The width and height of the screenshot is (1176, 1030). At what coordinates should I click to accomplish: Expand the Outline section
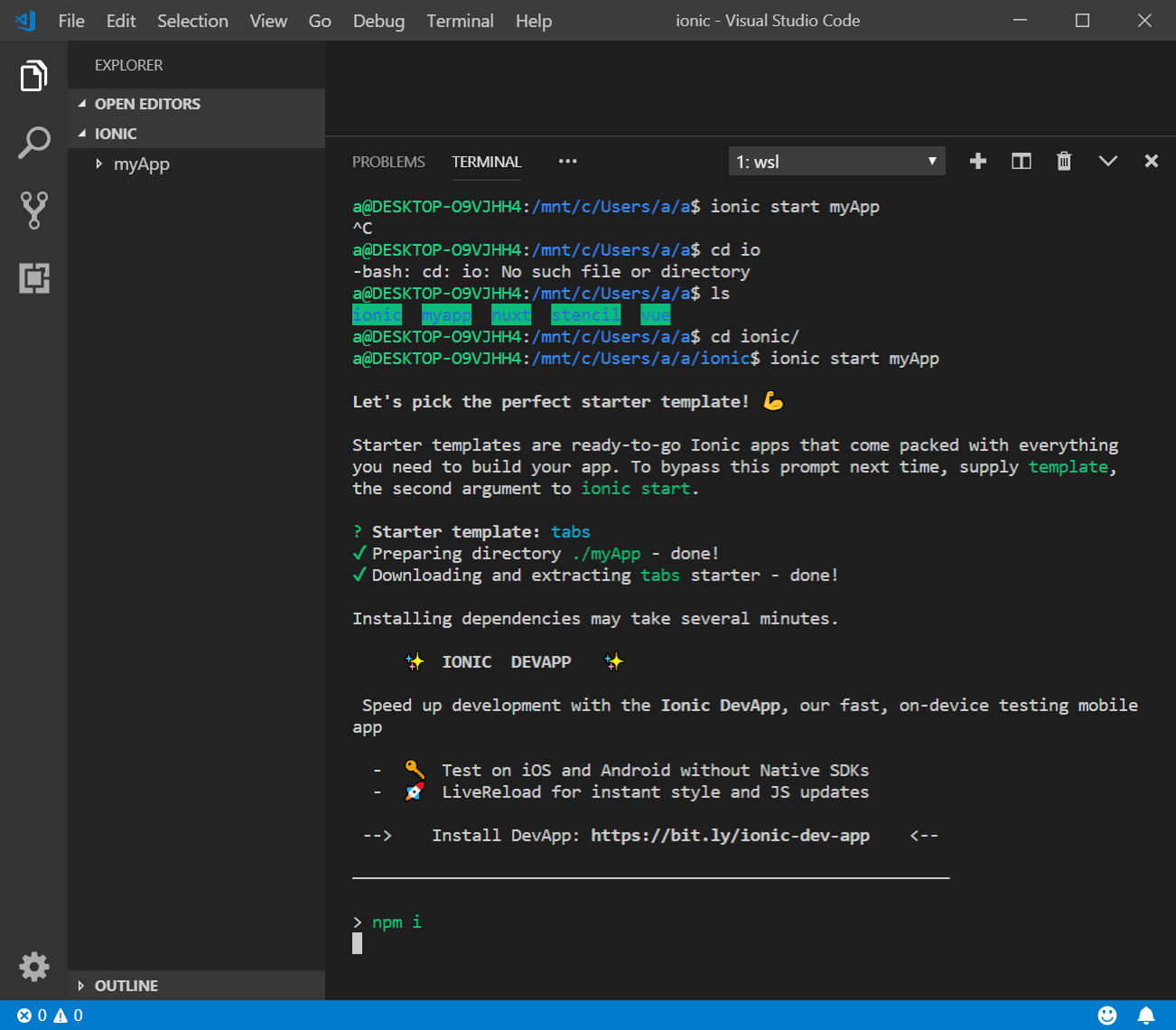pos(126,986)
